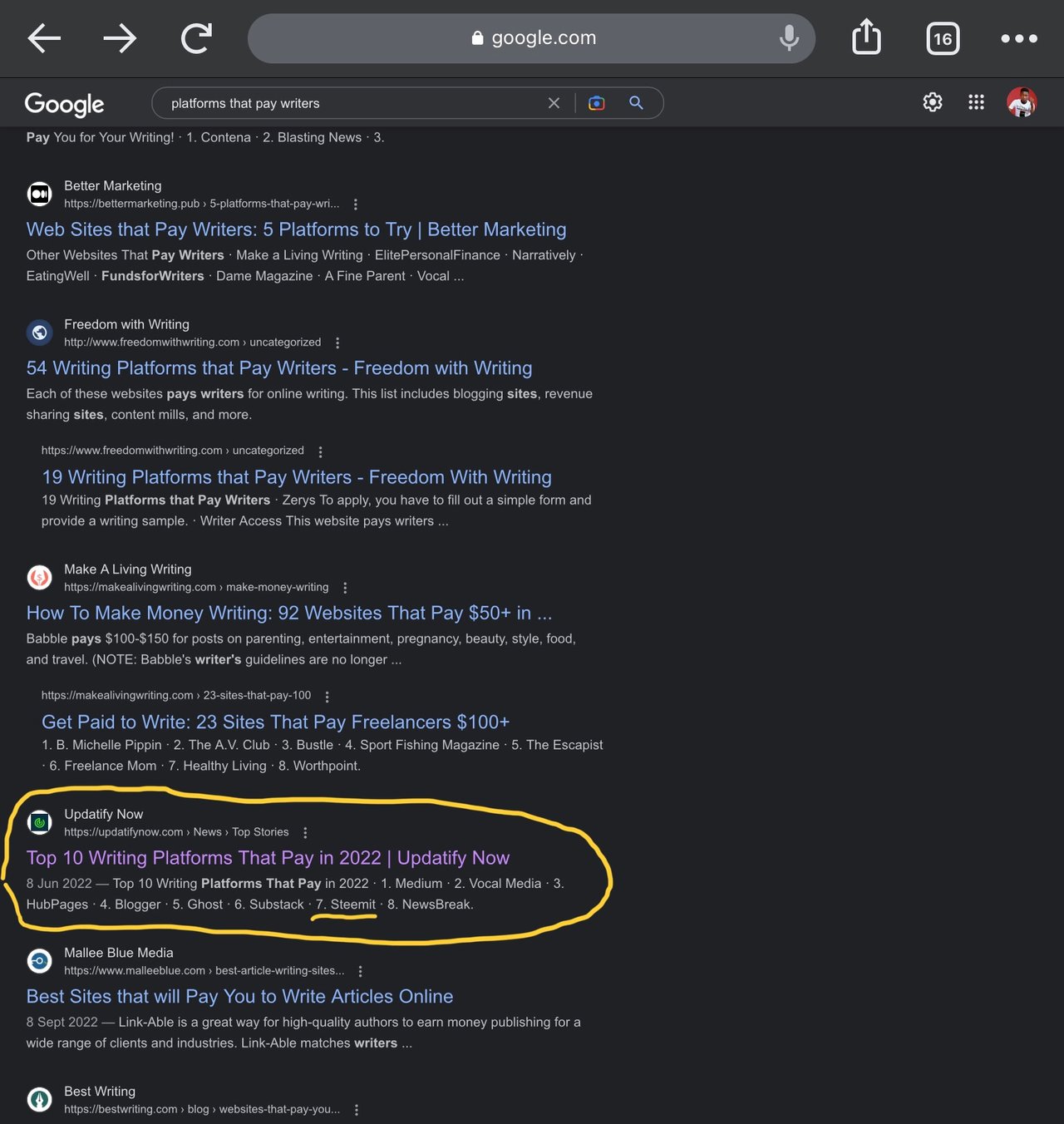Open options dots for make-money-writing result

coord(345,588)
